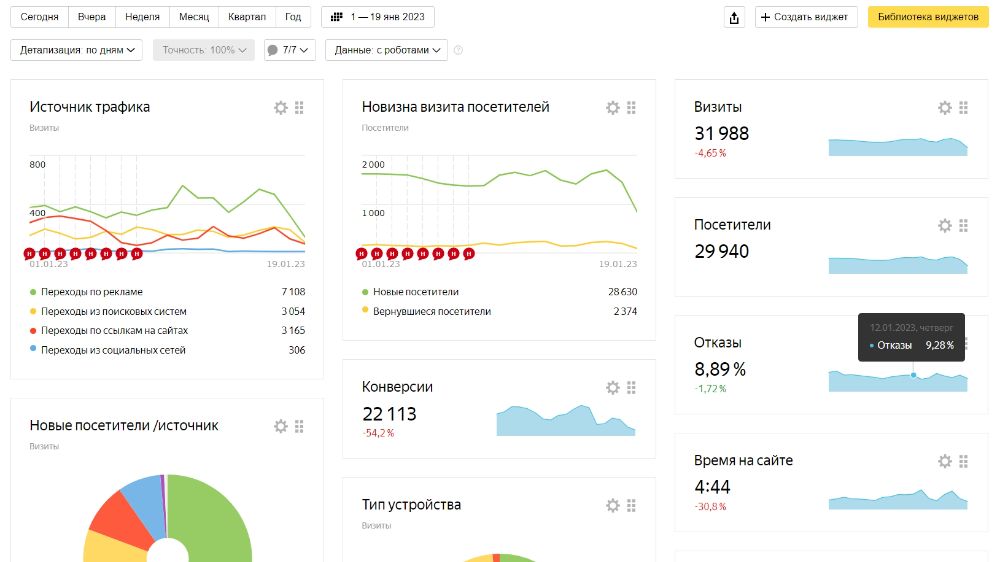The image size is (1000, 562).
Task: Select the Сегодня period tab
Action: tap(40, 17)
